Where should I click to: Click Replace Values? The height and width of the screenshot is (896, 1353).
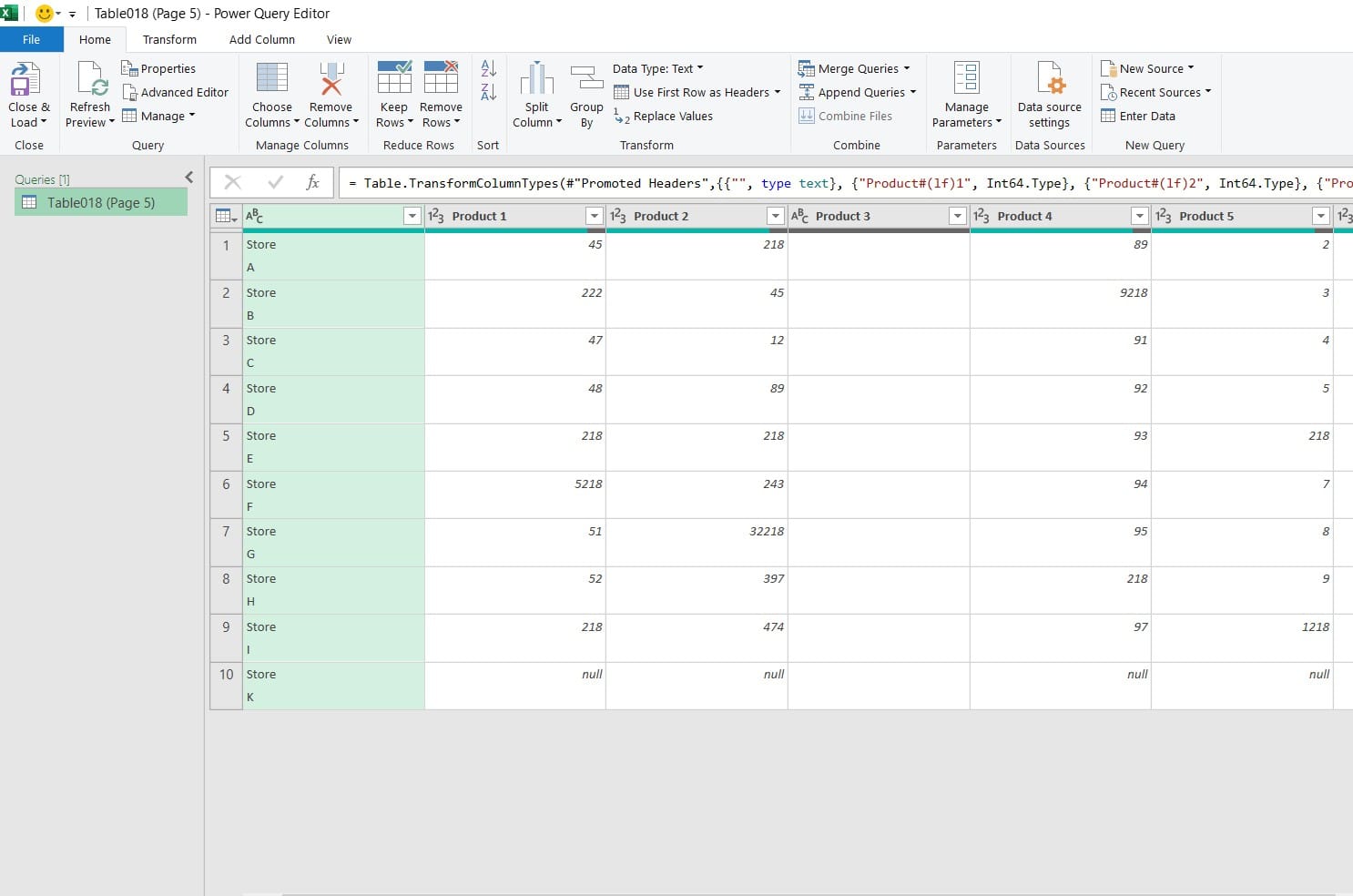pos(664,116)
